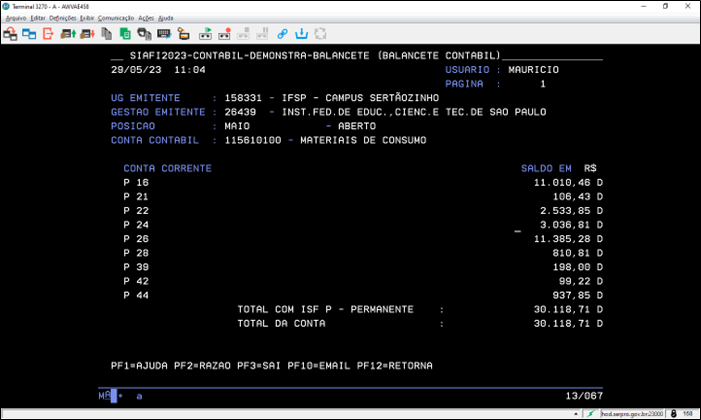Open the Ações menu
701x420 pixels.
click(146, 18)
